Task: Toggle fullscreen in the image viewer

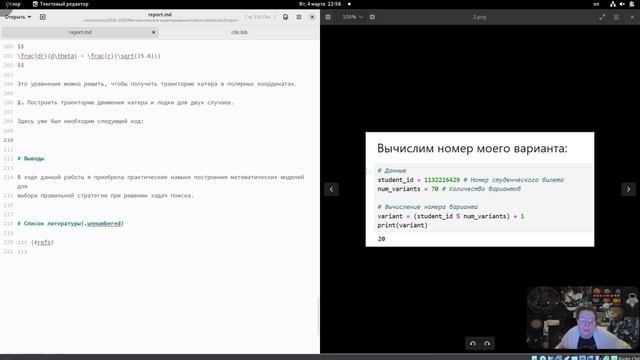Action: click(x=602, y=17)
